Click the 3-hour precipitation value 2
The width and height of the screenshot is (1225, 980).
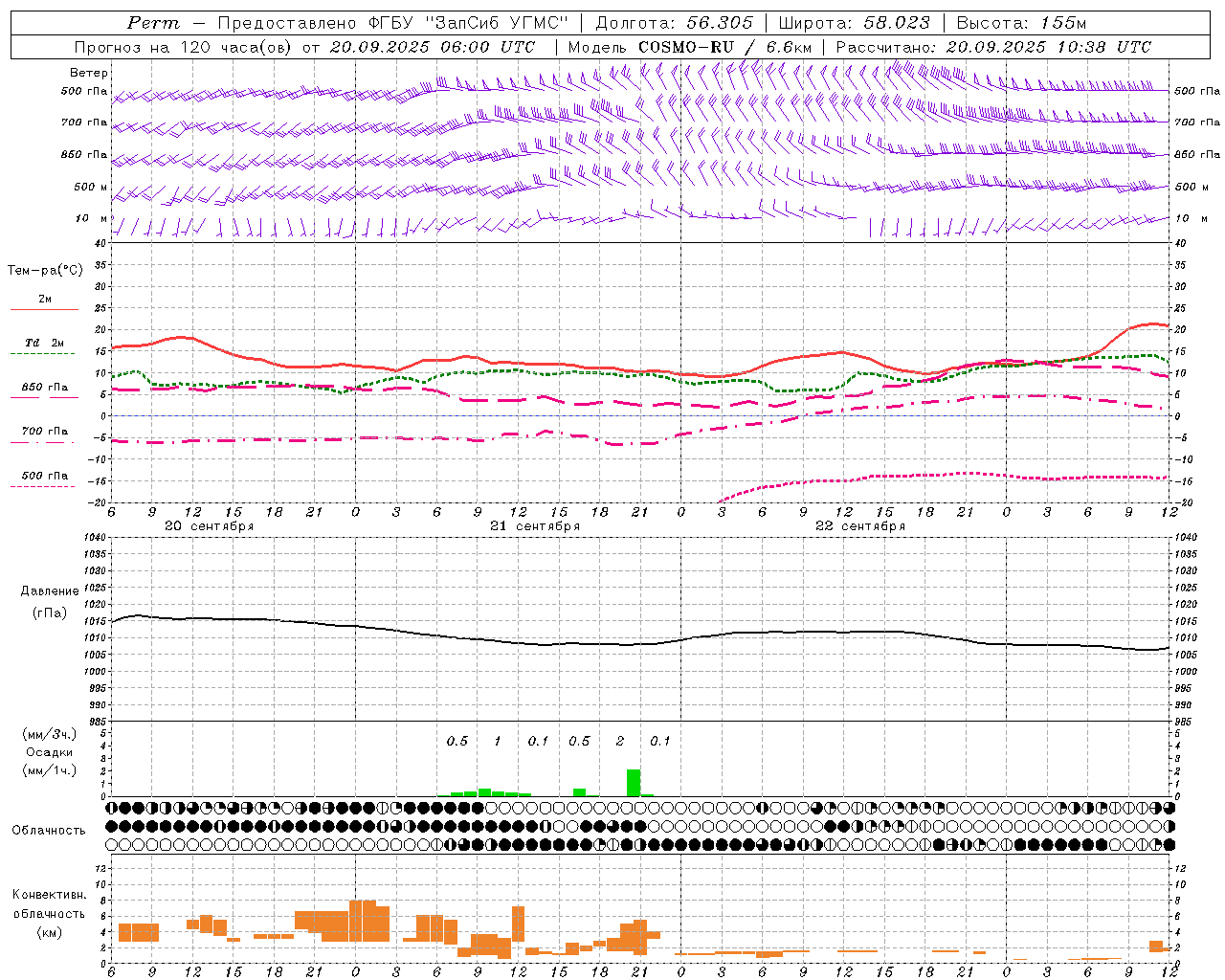coord(620,742)
